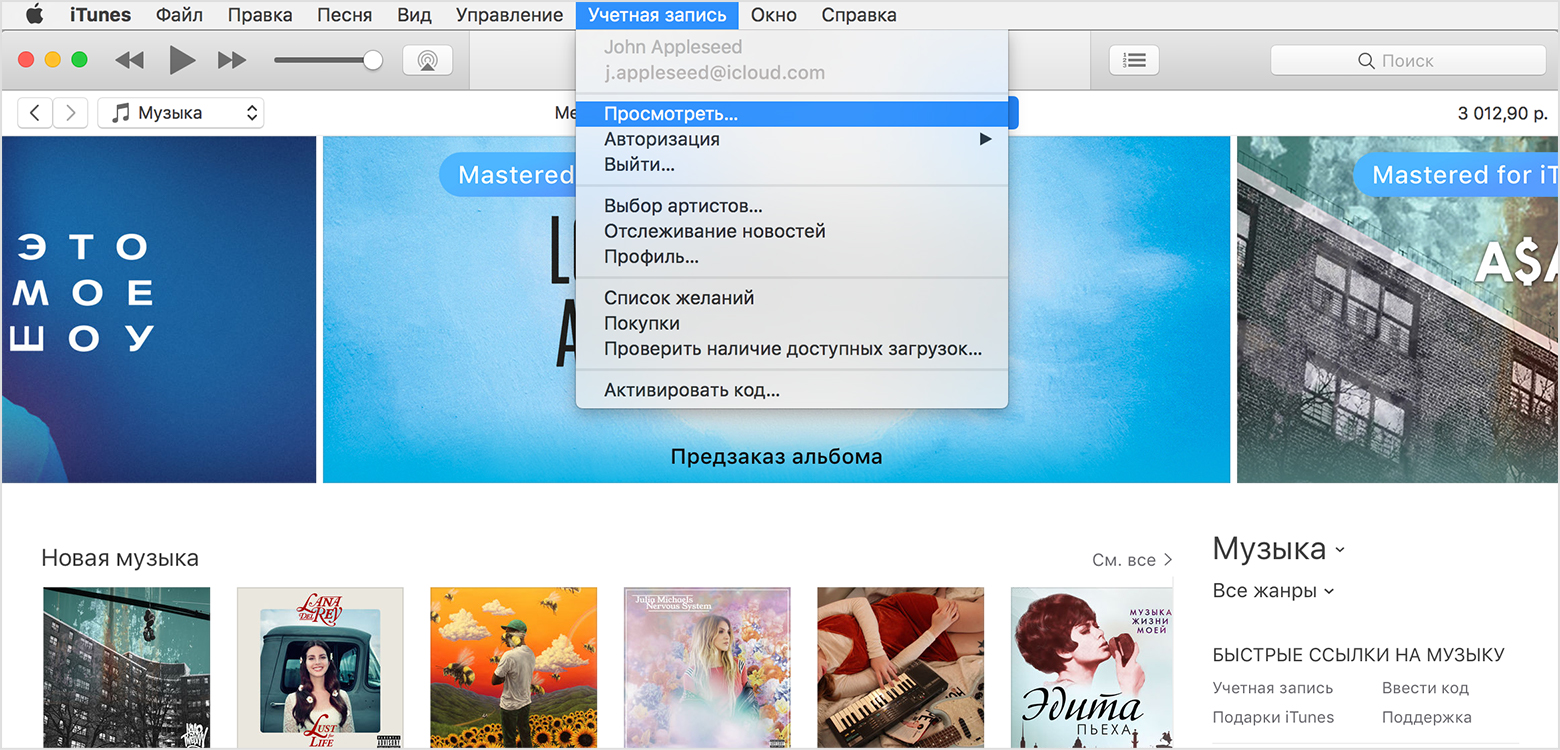Adjust the volume slider knob
Screen dimensions: 1560x750
[373, 60]
